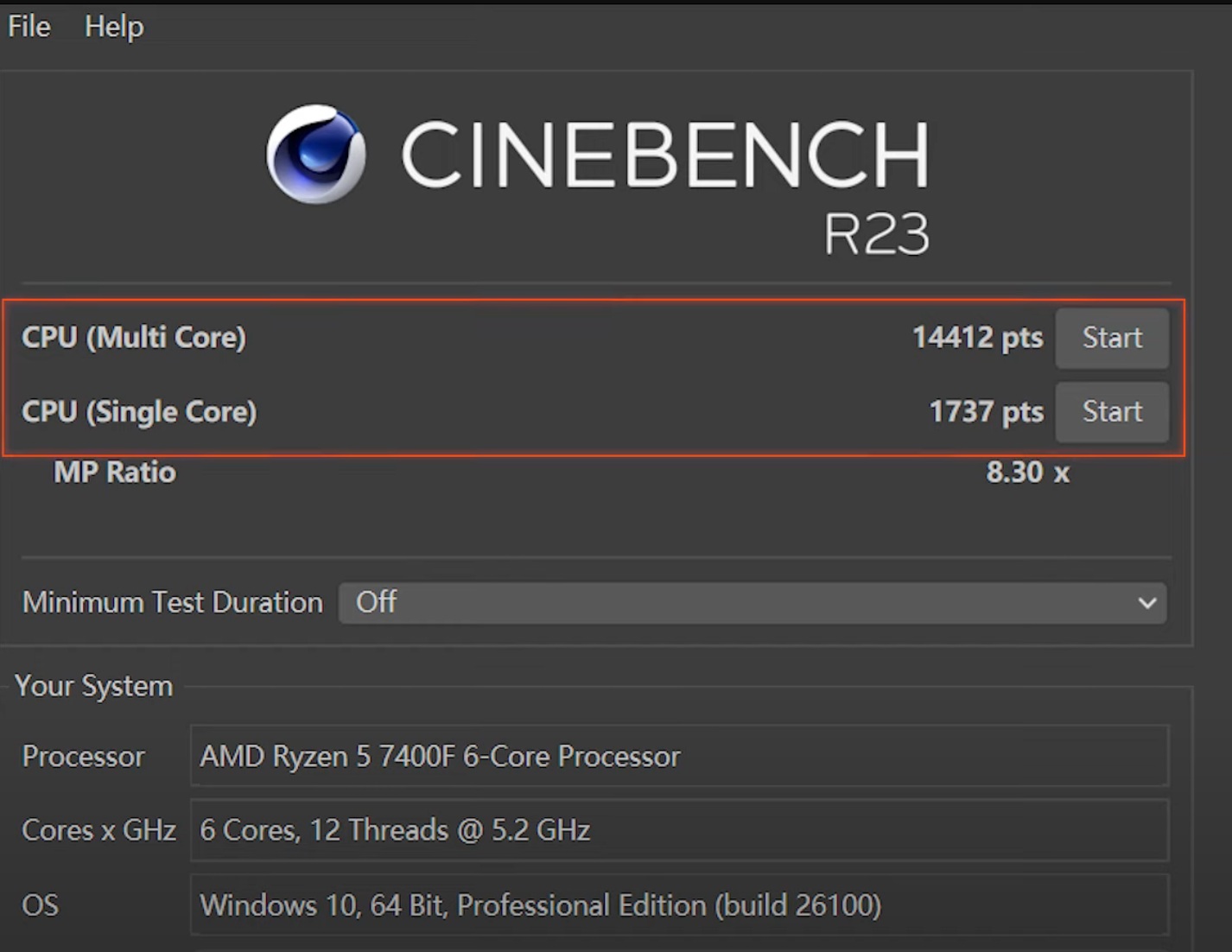Open the Help menu
The image size is (1232, 952).
(114, 26)
